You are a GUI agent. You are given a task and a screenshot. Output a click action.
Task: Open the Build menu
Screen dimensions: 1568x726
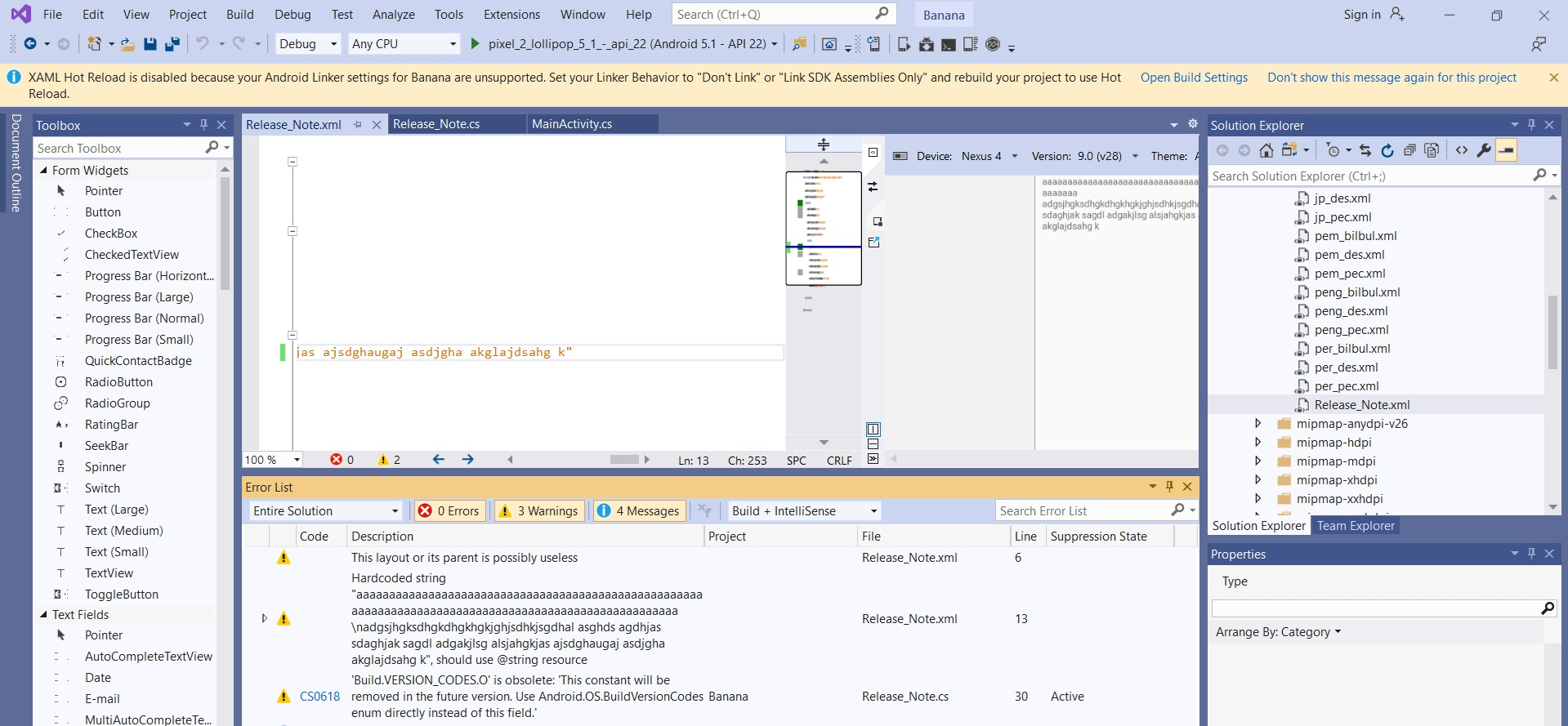[x=240, y=15]
